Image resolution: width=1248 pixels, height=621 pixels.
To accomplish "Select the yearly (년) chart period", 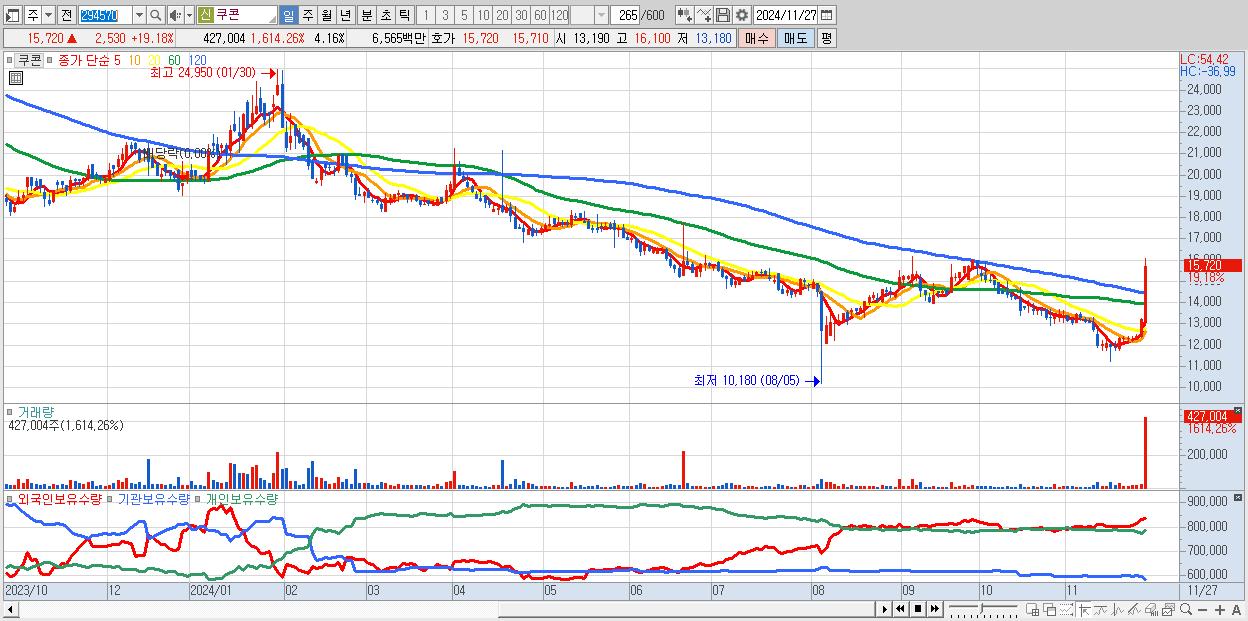I will (345, 15).
